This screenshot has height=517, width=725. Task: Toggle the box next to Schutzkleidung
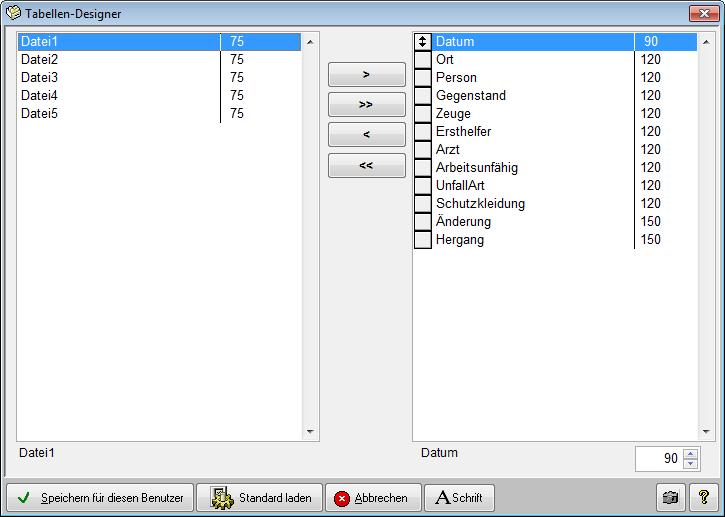pyautogui.click(x=423, y=204)
